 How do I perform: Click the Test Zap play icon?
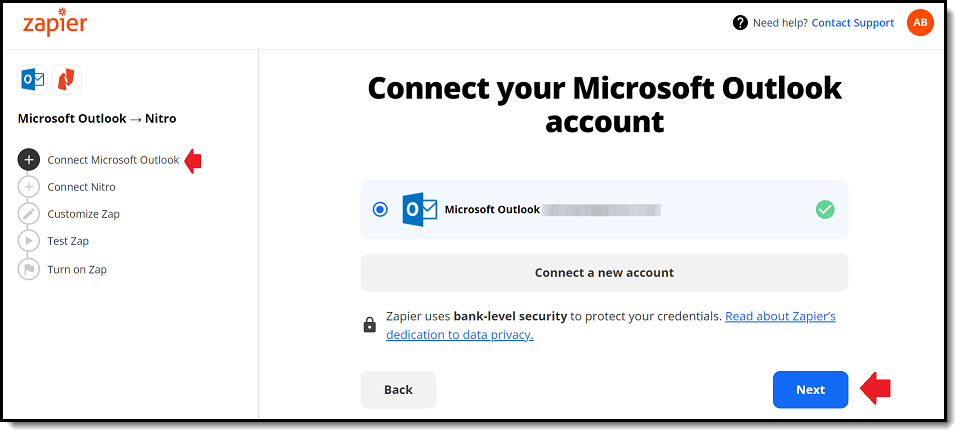point(29,241)
